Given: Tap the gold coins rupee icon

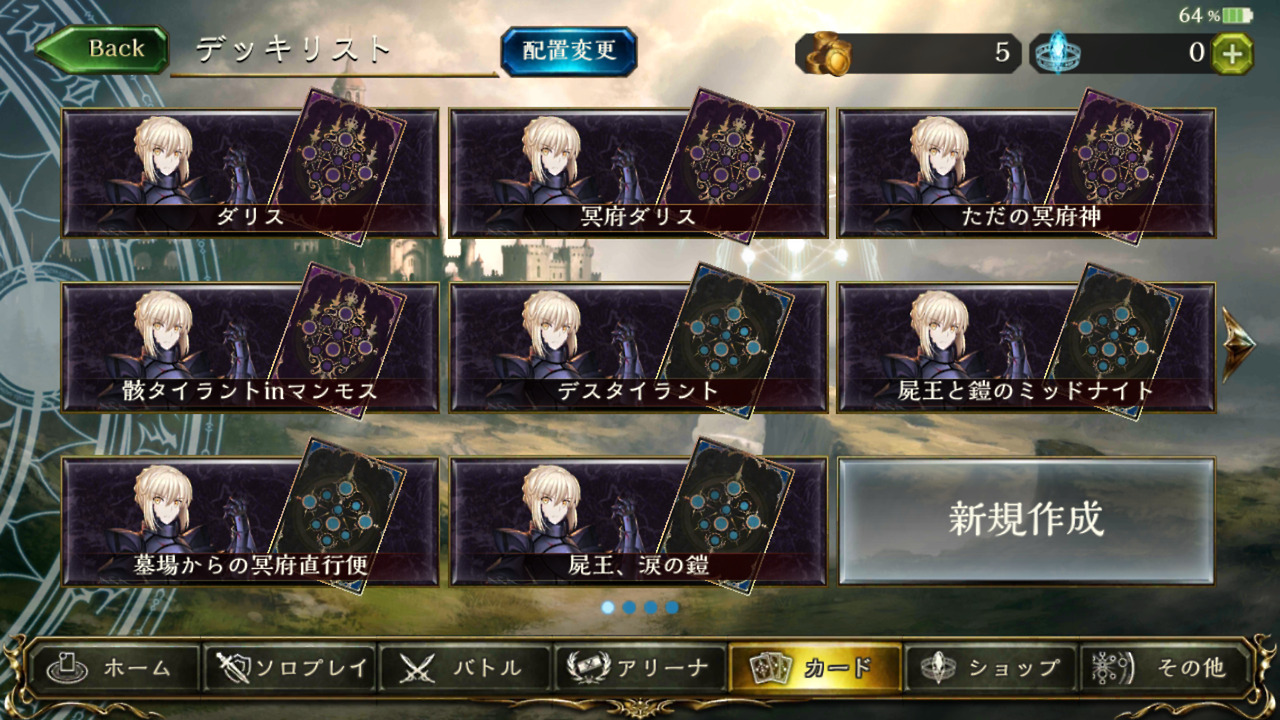Looking at the screenshot, I should (829, 54).
